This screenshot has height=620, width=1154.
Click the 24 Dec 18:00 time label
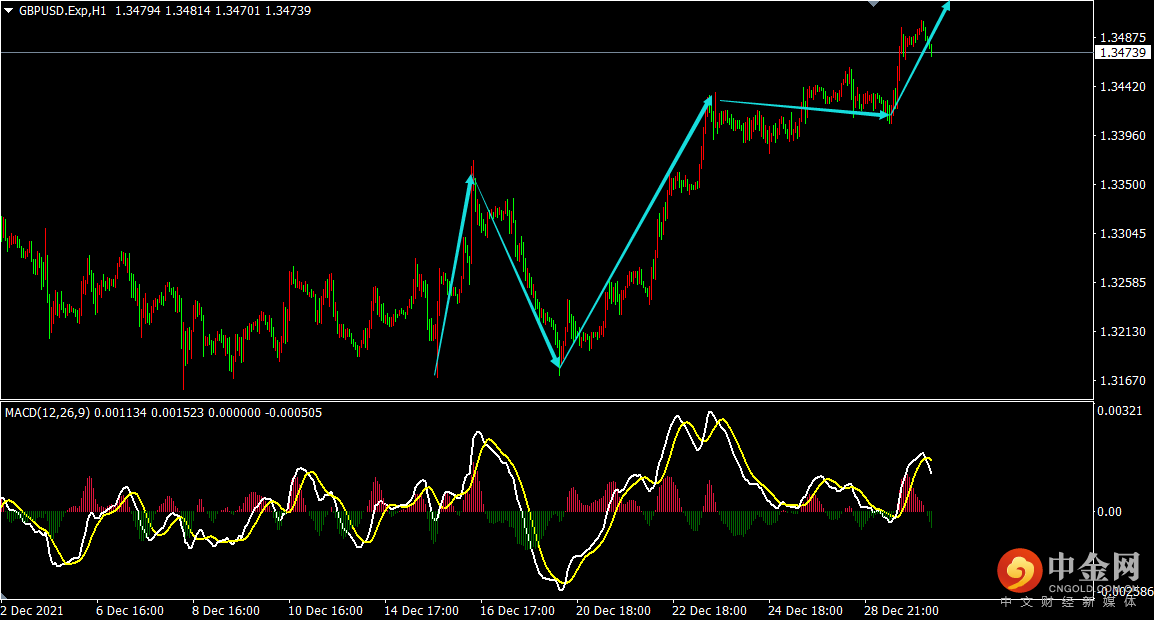tap(805, 611)
